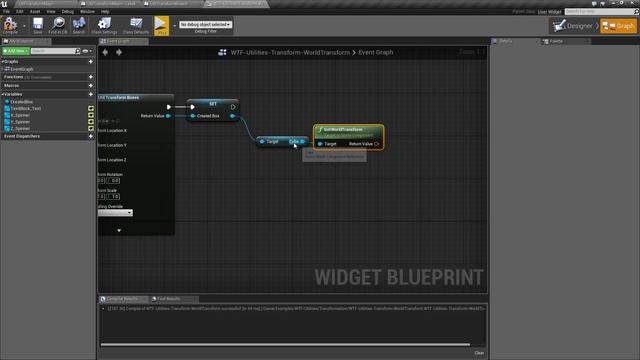Open the View menu
This screenshot has height=360, width=640.
click(x=51, y=11)
